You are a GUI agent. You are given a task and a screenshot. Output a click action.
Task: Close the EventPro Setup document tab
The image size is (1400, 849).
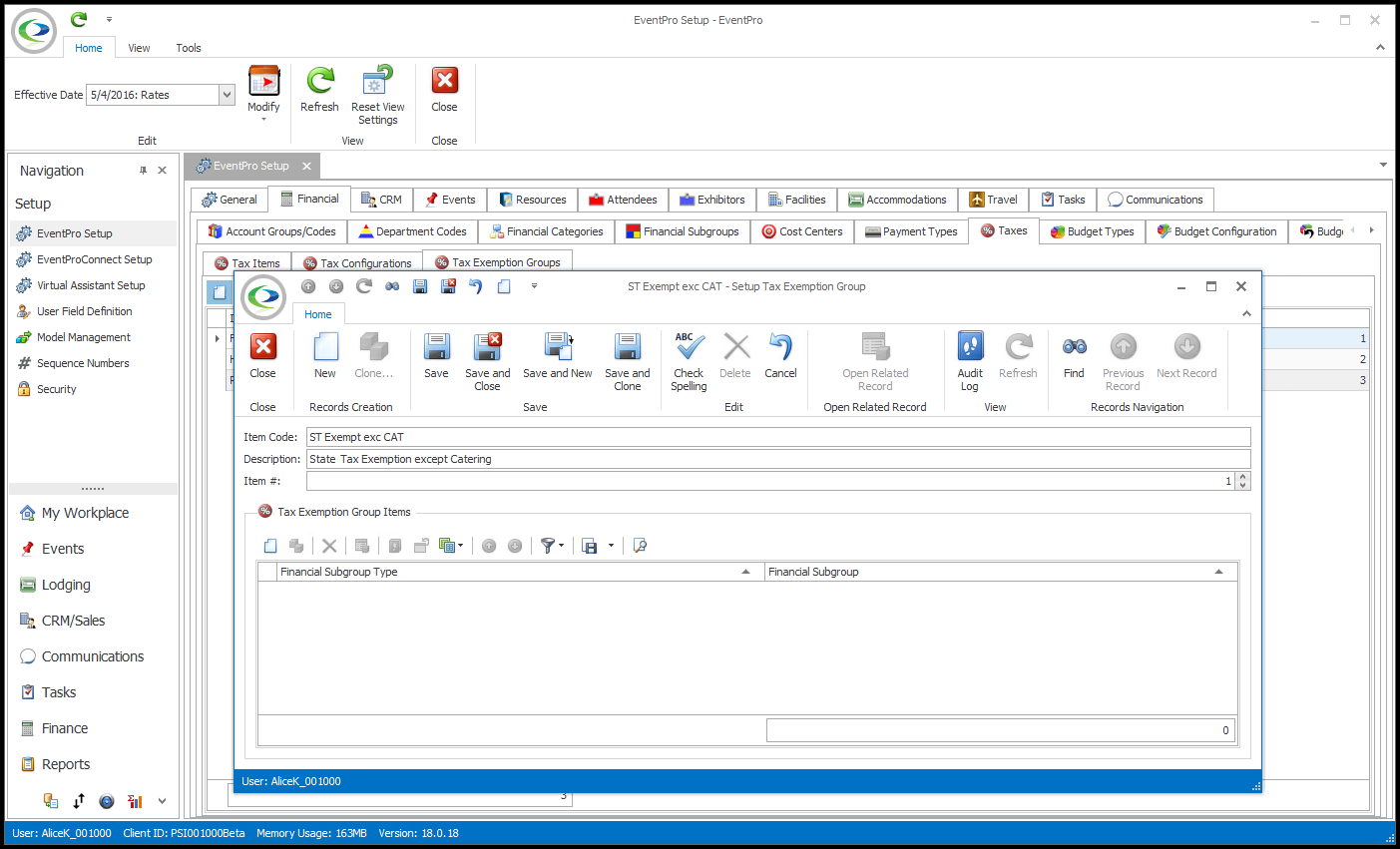pyautogui.click(x=306, y=166)
